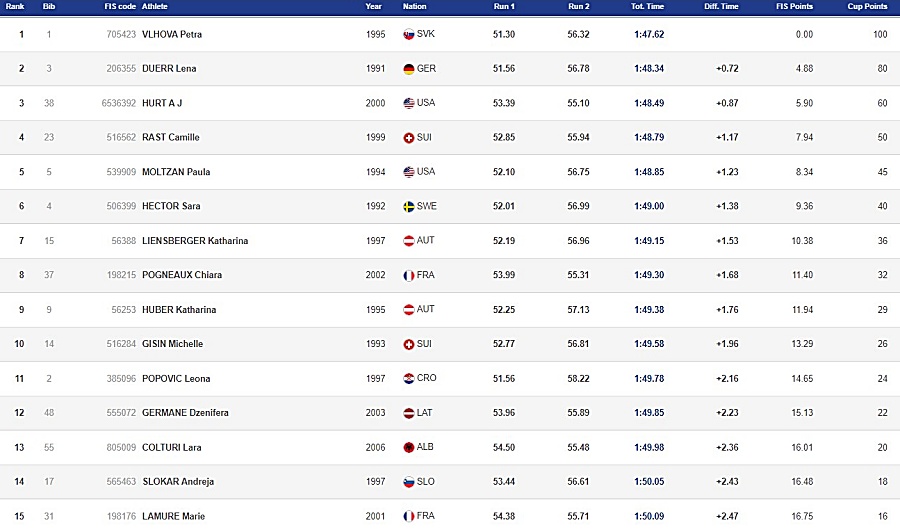The width and height of the screenshot is (900, 532).
Task: Click the Run 1 column header
Action: pos(504,6)
